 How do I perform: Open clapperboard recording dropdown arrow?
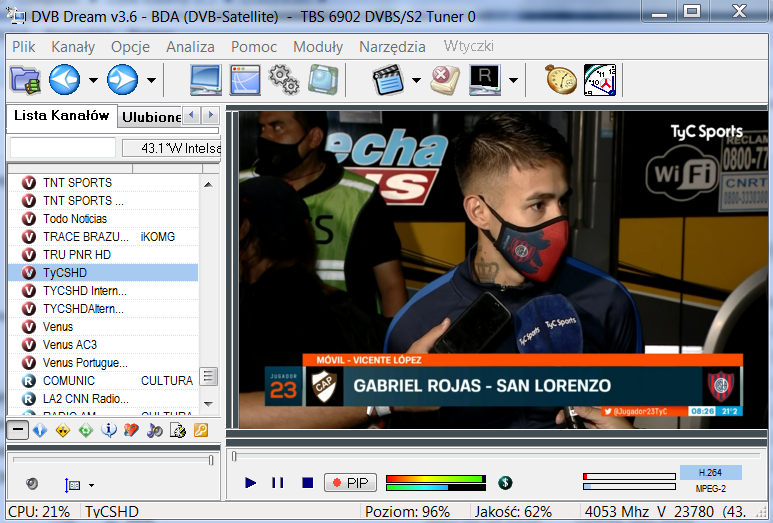[x=416, y=80]
